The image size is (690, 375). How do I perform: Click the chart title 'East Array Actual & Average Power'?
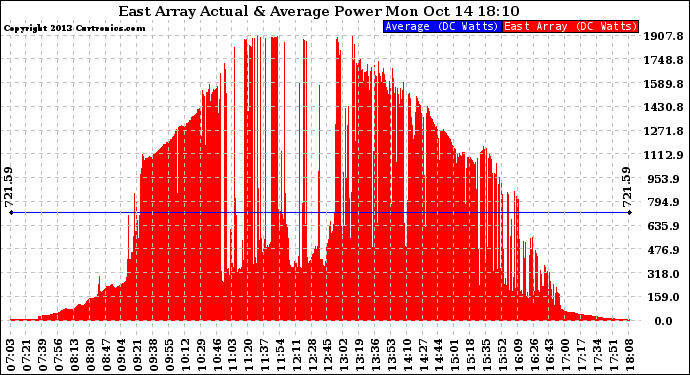250,11
